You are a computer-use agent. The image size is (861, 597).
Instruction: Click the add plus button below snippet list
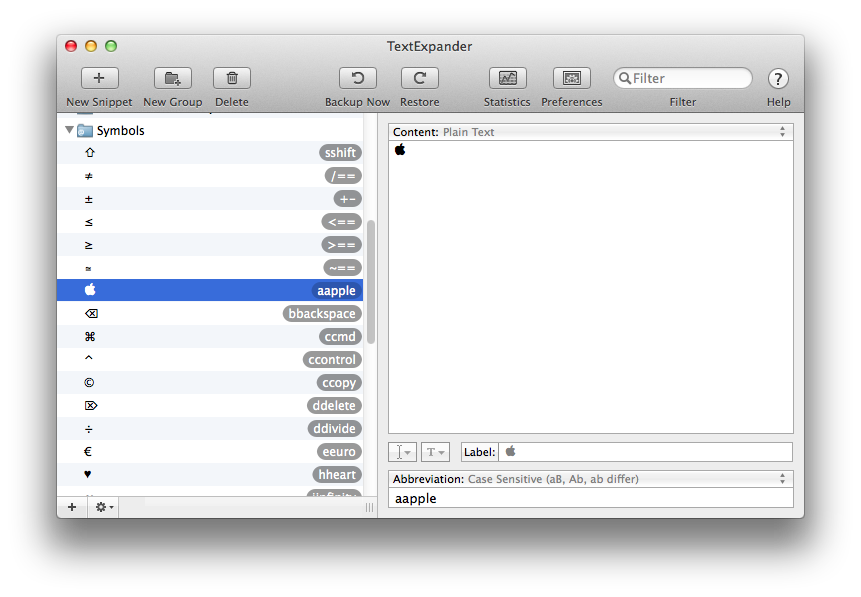72,507
